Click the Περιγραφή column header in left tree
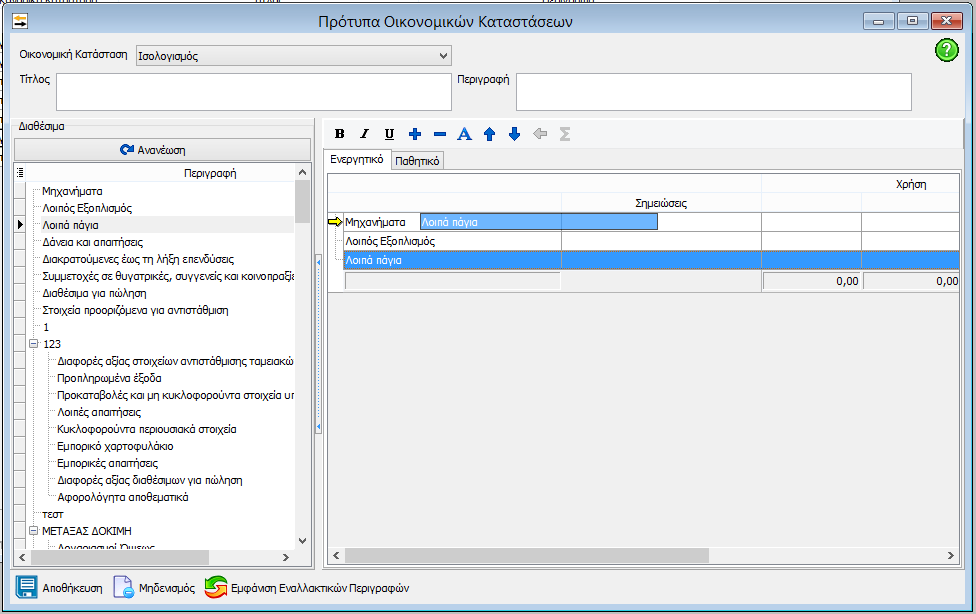 (210, 173)
